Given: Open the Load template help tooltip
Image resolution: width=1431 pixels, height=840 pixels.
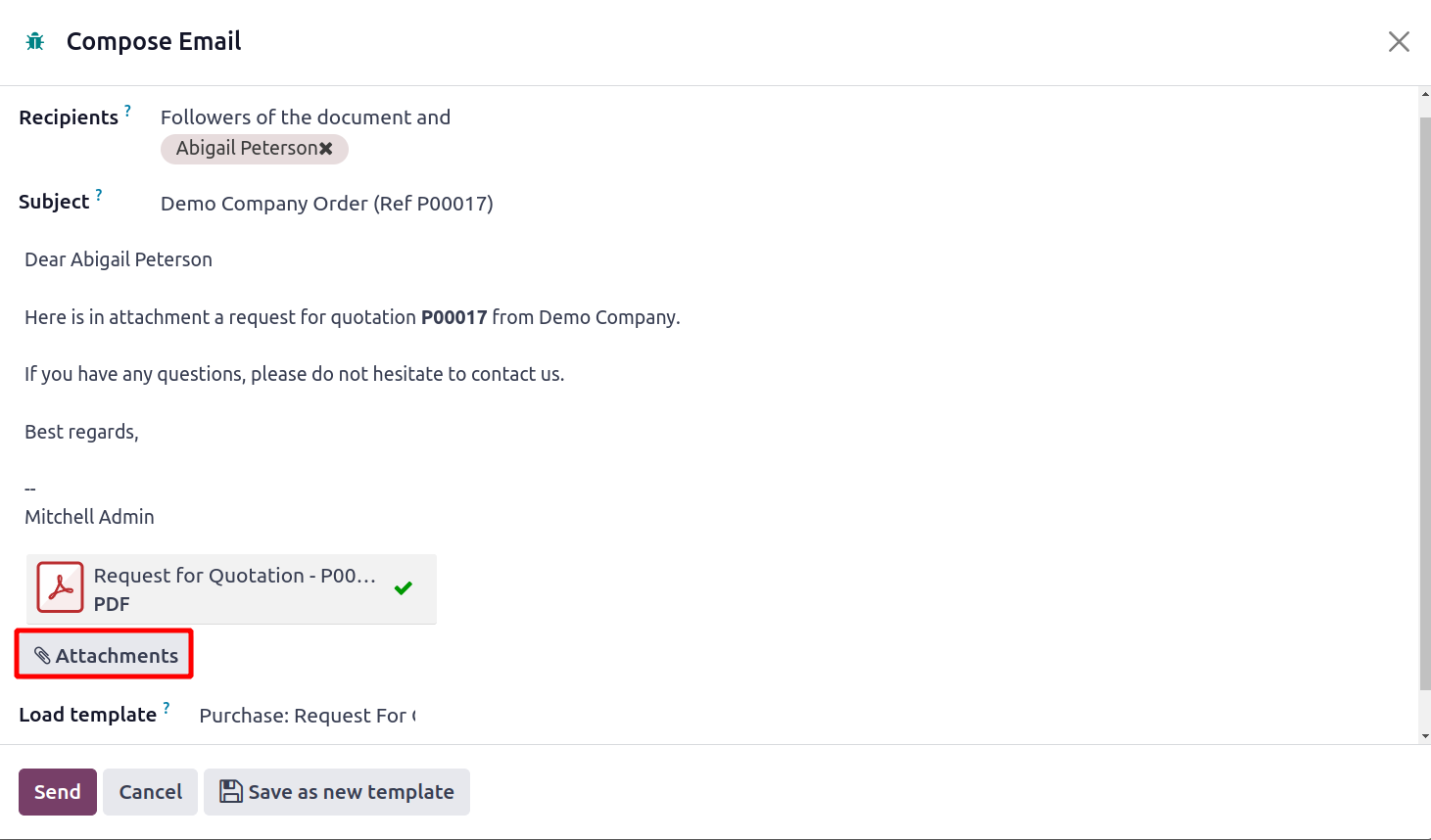Looking at the screenshot, I should click(166, 708).
